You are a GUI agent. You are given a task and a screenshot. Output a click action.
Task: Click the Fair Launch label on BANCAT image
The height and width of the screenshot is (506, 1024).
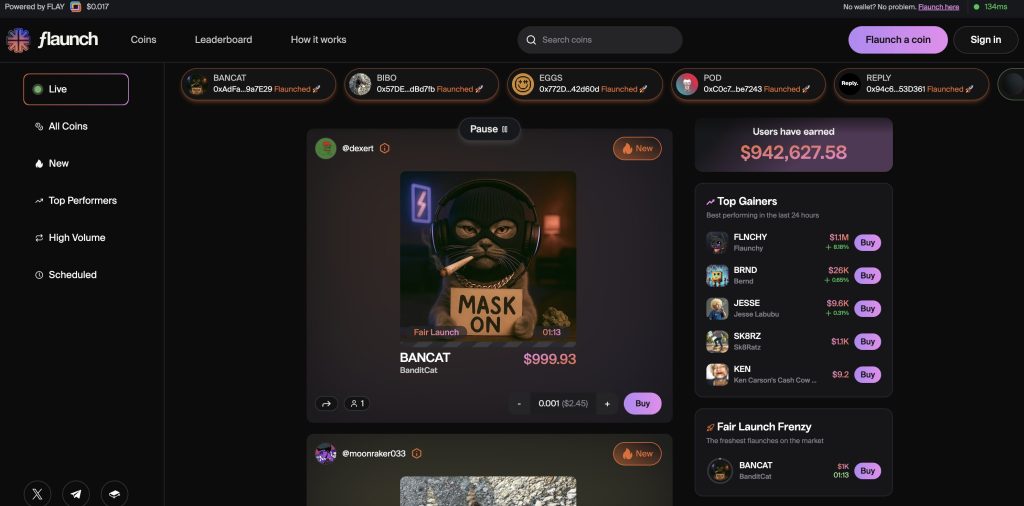436,332
